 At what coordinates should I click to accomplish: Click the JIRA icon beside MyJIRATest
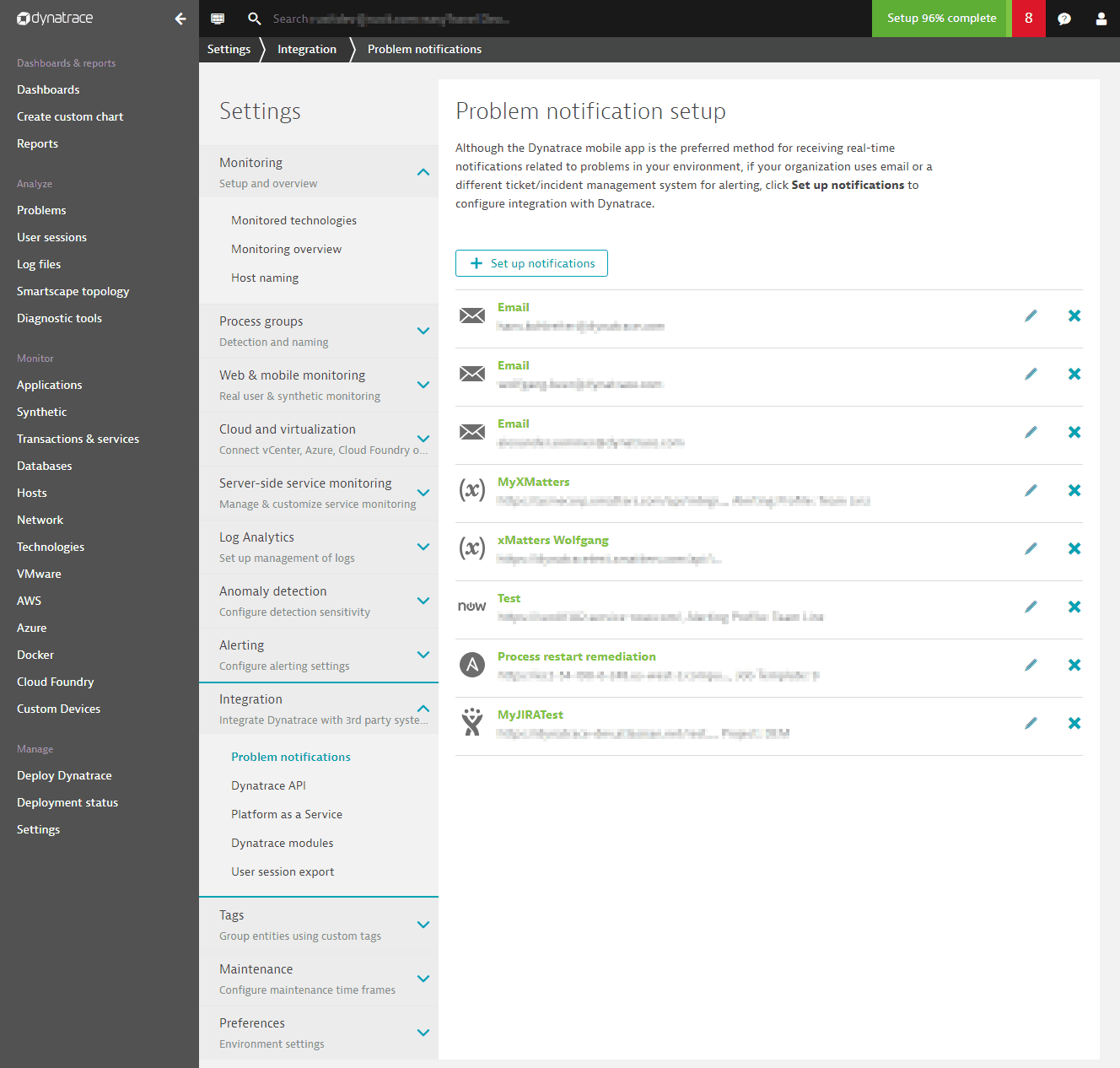472,722
